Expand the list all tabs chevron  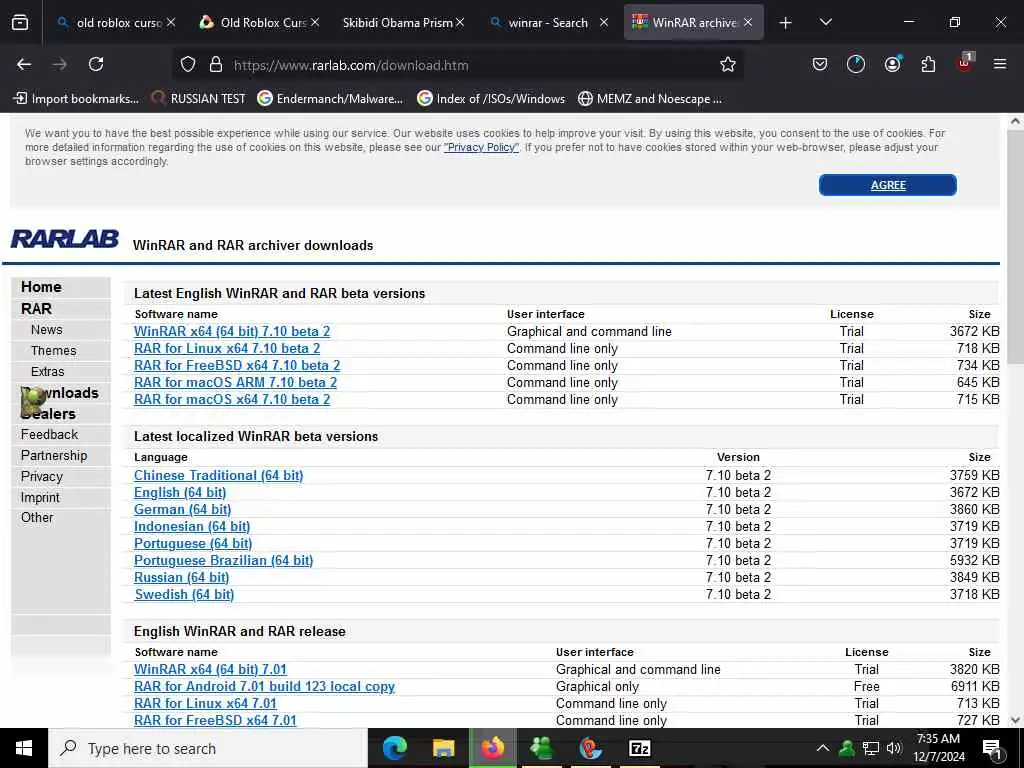click(825, 22)
